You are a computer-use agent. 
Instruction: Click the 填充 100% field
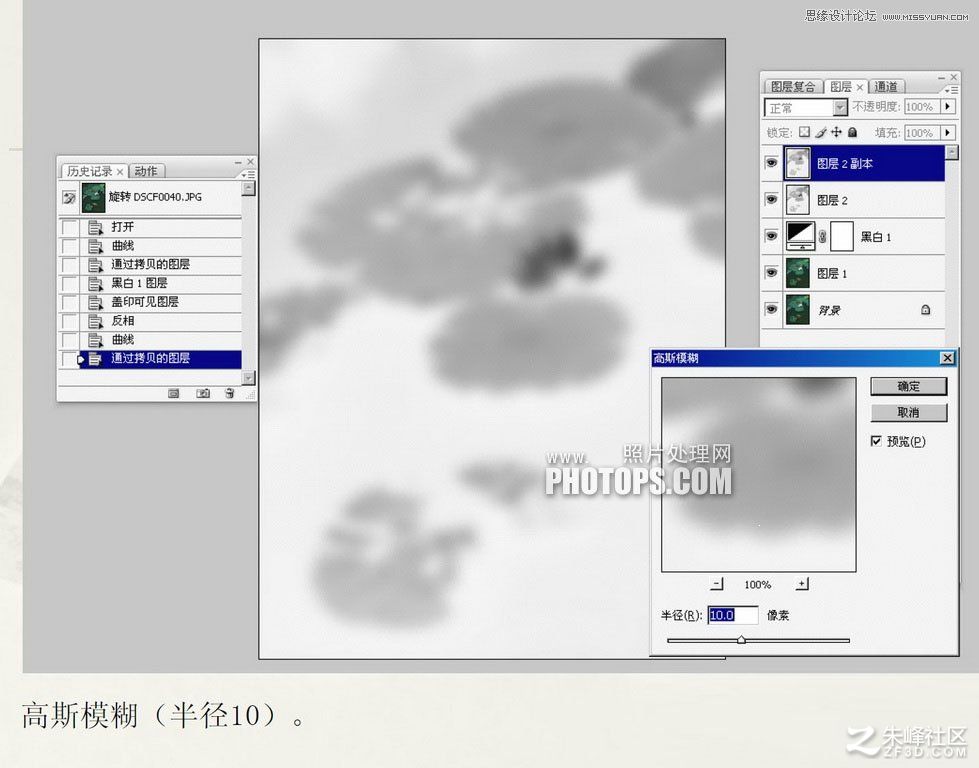pos(922,132)
